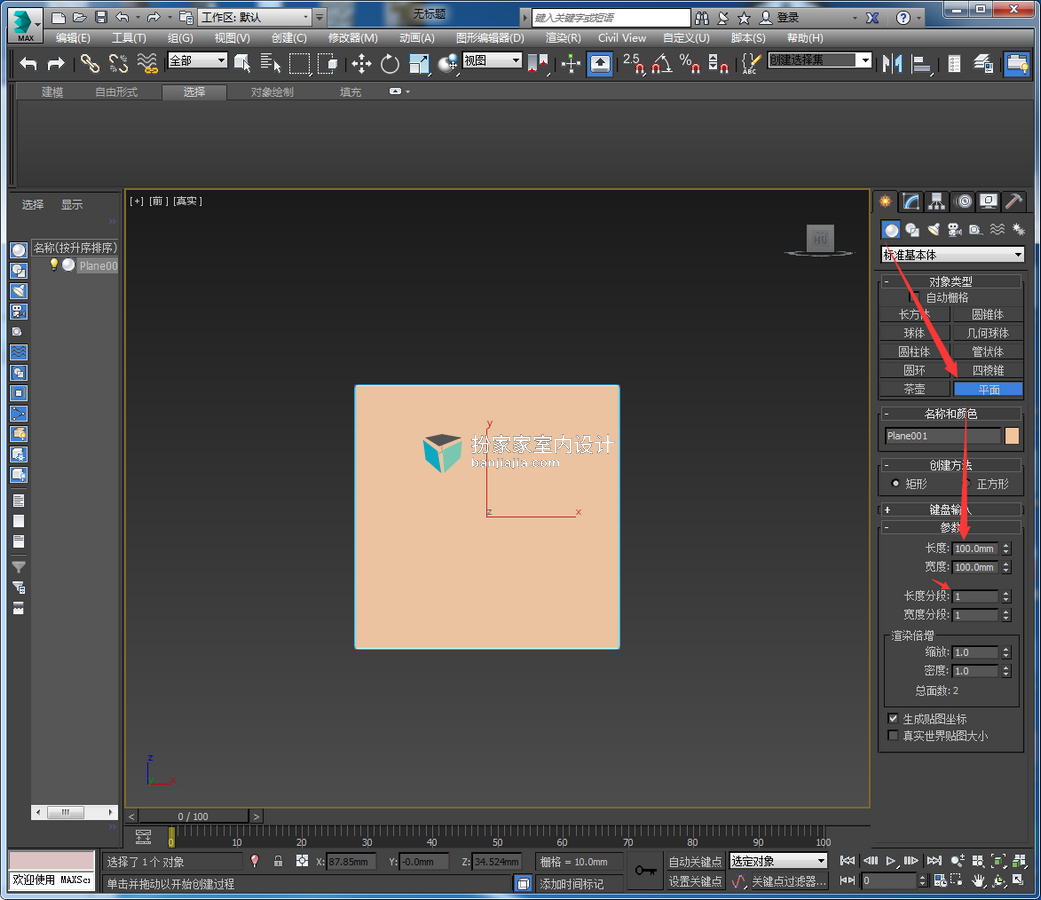Viewport: 1041px width, 900px height.
Task: Click the Link selection chain icon
Action: (x=90, y=64)
